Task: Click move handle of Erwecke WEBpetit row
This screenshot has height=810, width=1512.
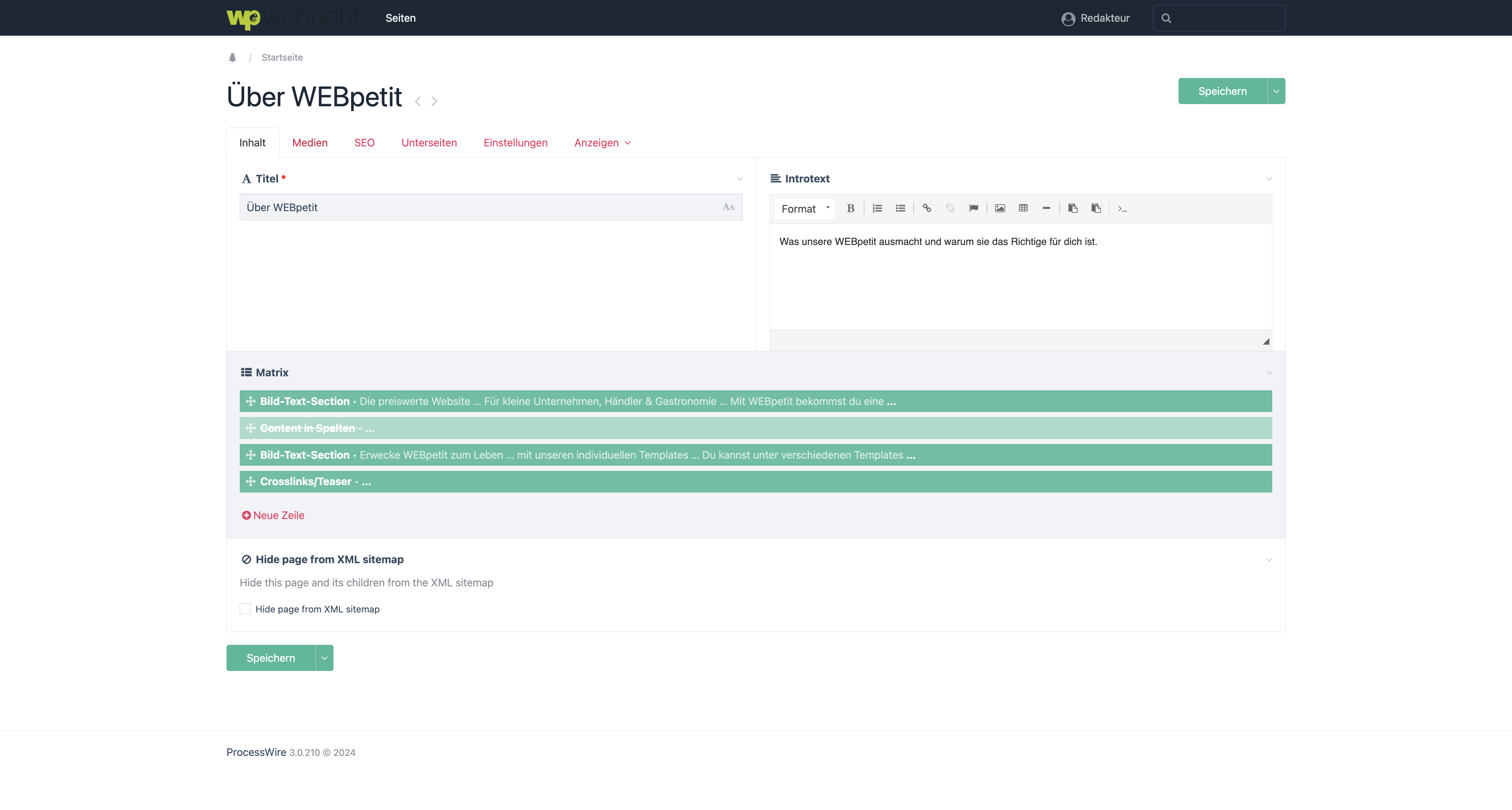Action: pos(251,455)
